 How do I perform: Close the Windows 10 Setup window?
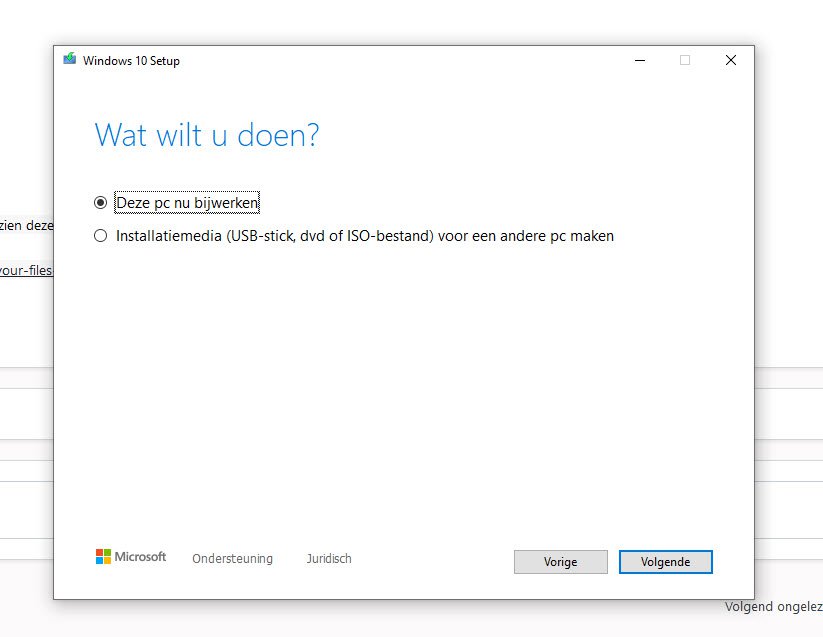pyautogui.click(x=731, y=60)
